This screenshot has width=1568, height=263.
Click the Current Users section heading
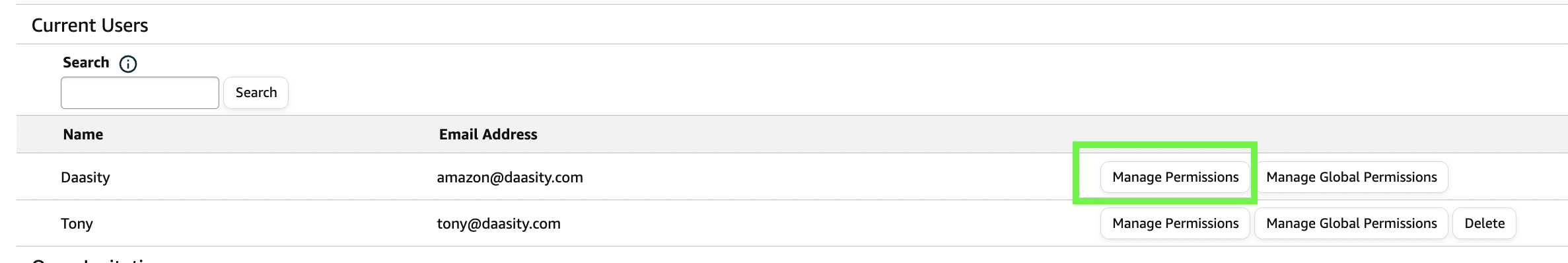click(90, 25)
